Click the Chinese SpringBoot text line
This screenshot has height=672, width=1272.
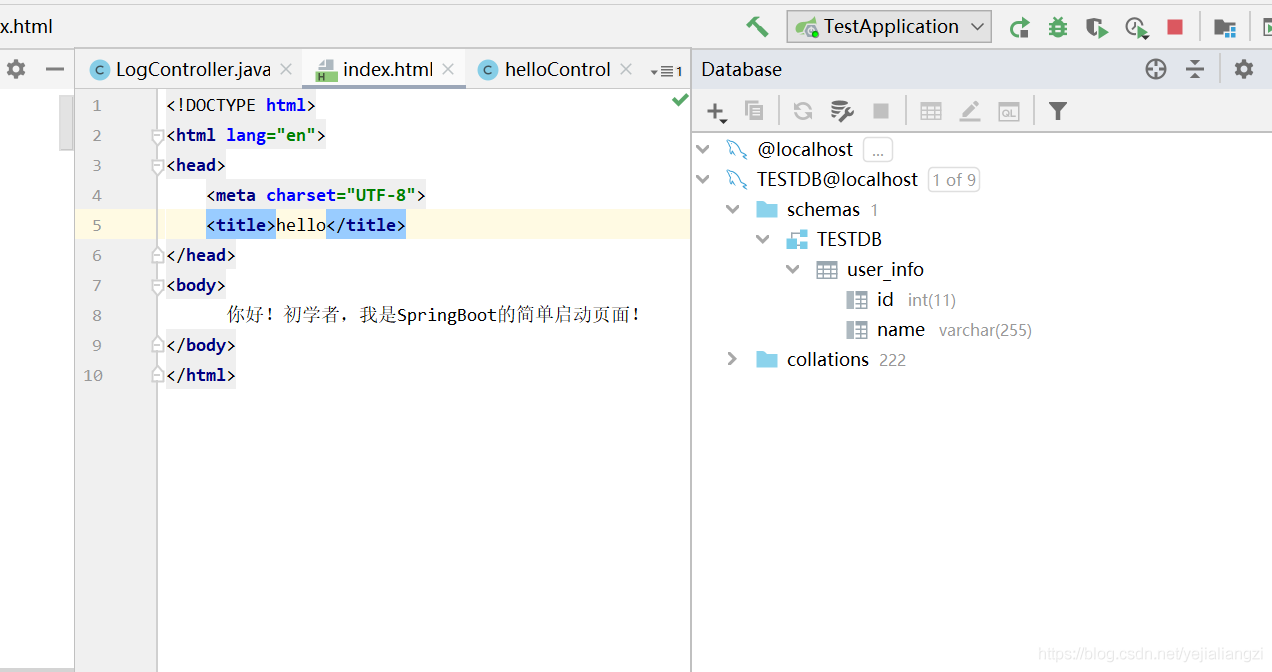coord(434,315)
